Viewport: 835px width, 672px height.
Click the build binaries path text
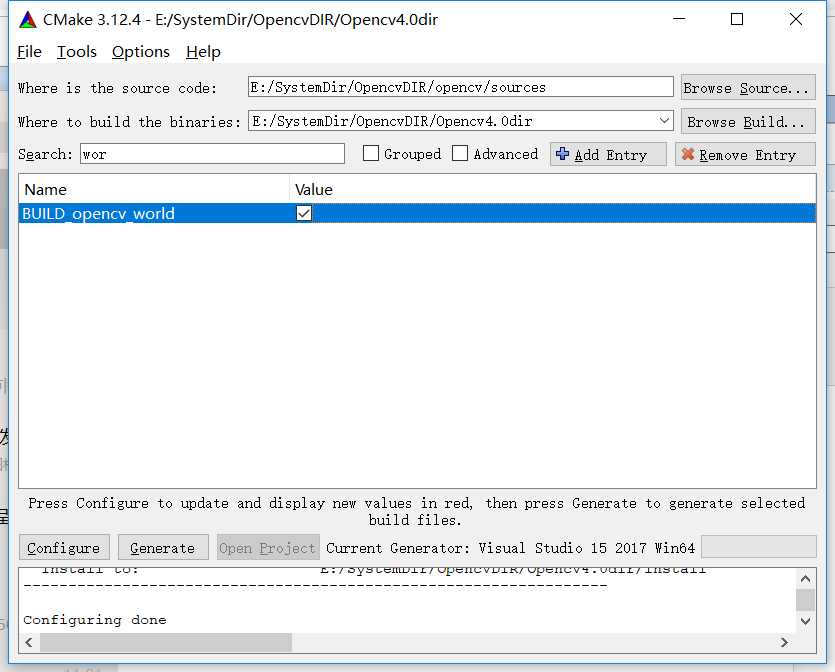(392, 121)
